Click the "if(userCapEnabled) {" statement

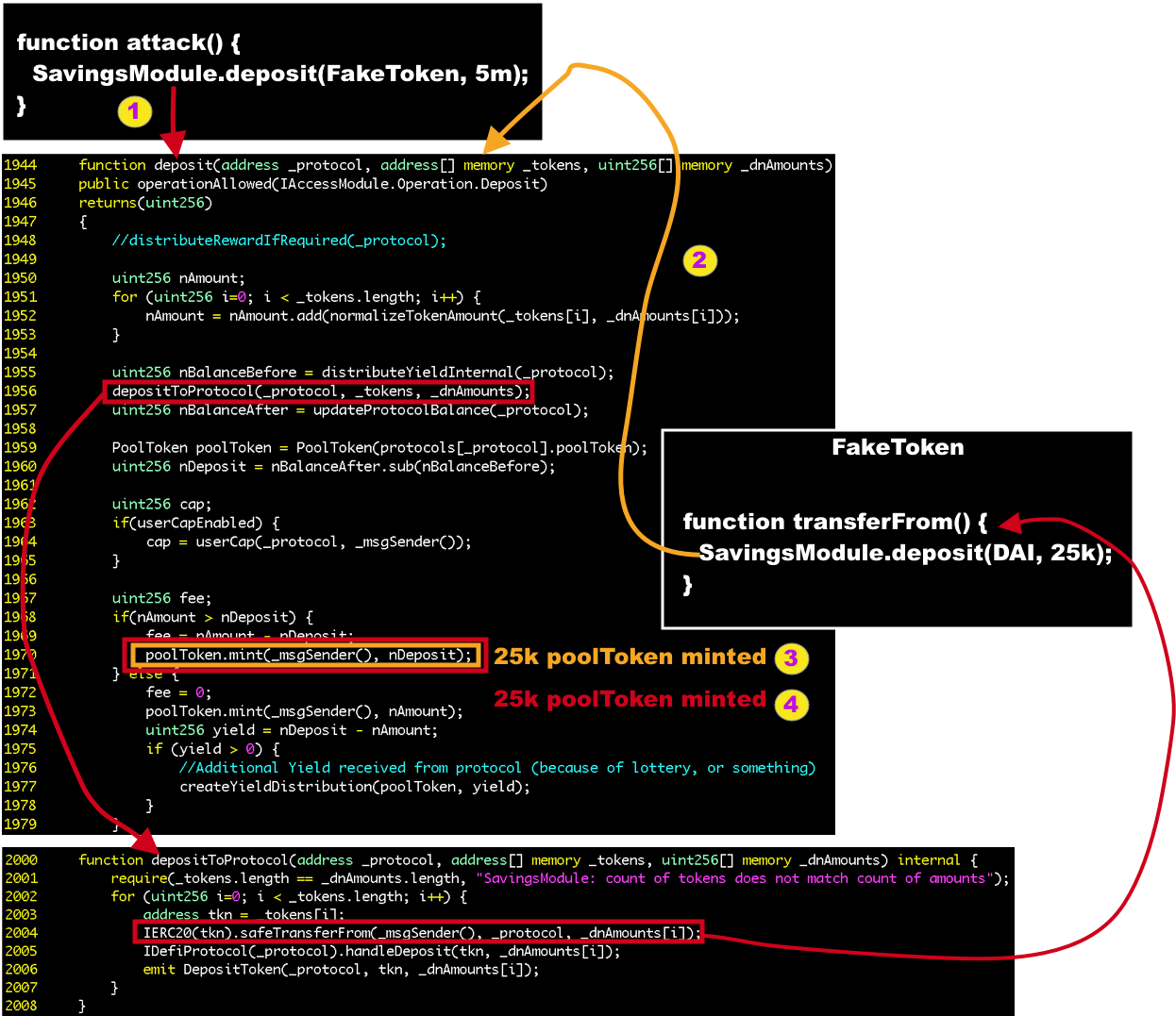point(195,524)
